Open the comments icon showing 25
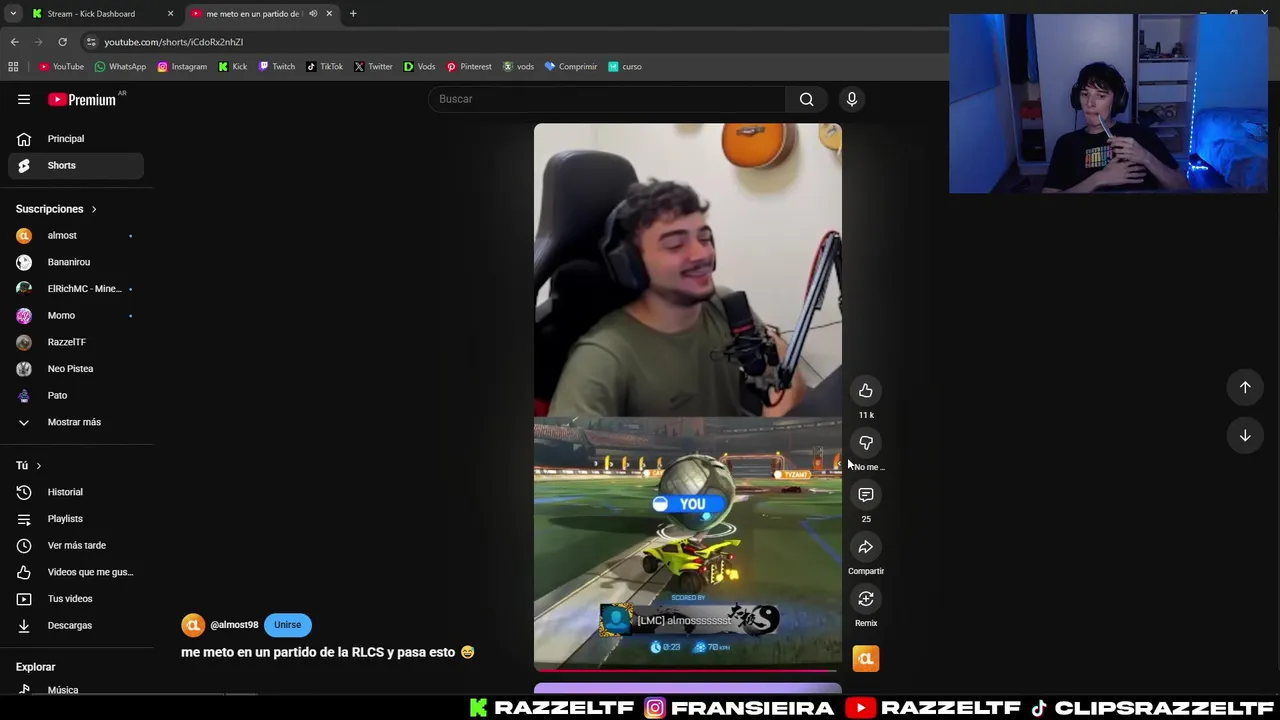Screen dimensions: 1280x720 pos(866,495)
